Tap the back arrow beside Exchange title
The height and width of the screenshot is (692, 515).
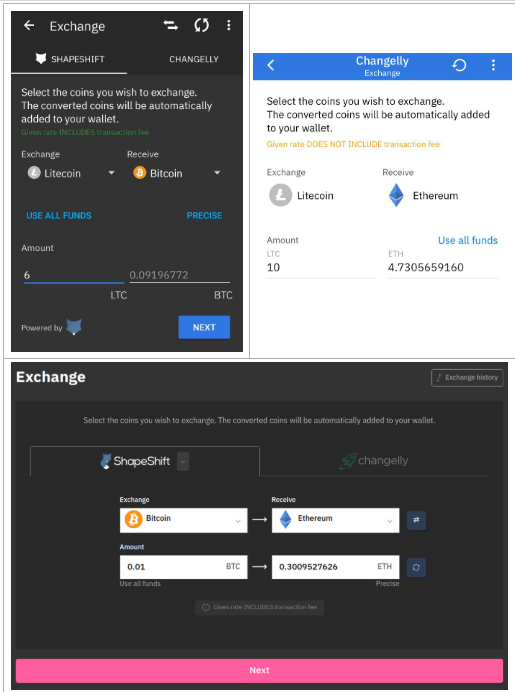29,26
